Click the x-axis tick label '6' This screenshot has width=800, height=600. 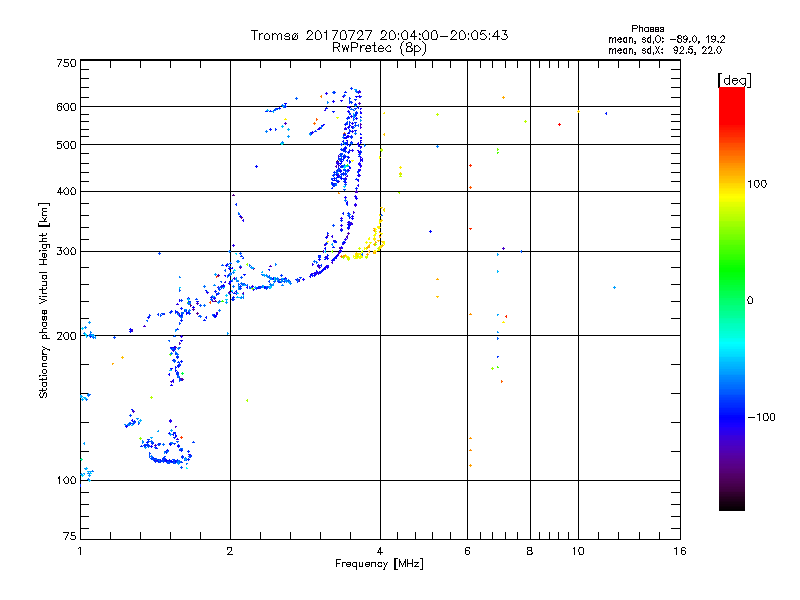[467, 551]
